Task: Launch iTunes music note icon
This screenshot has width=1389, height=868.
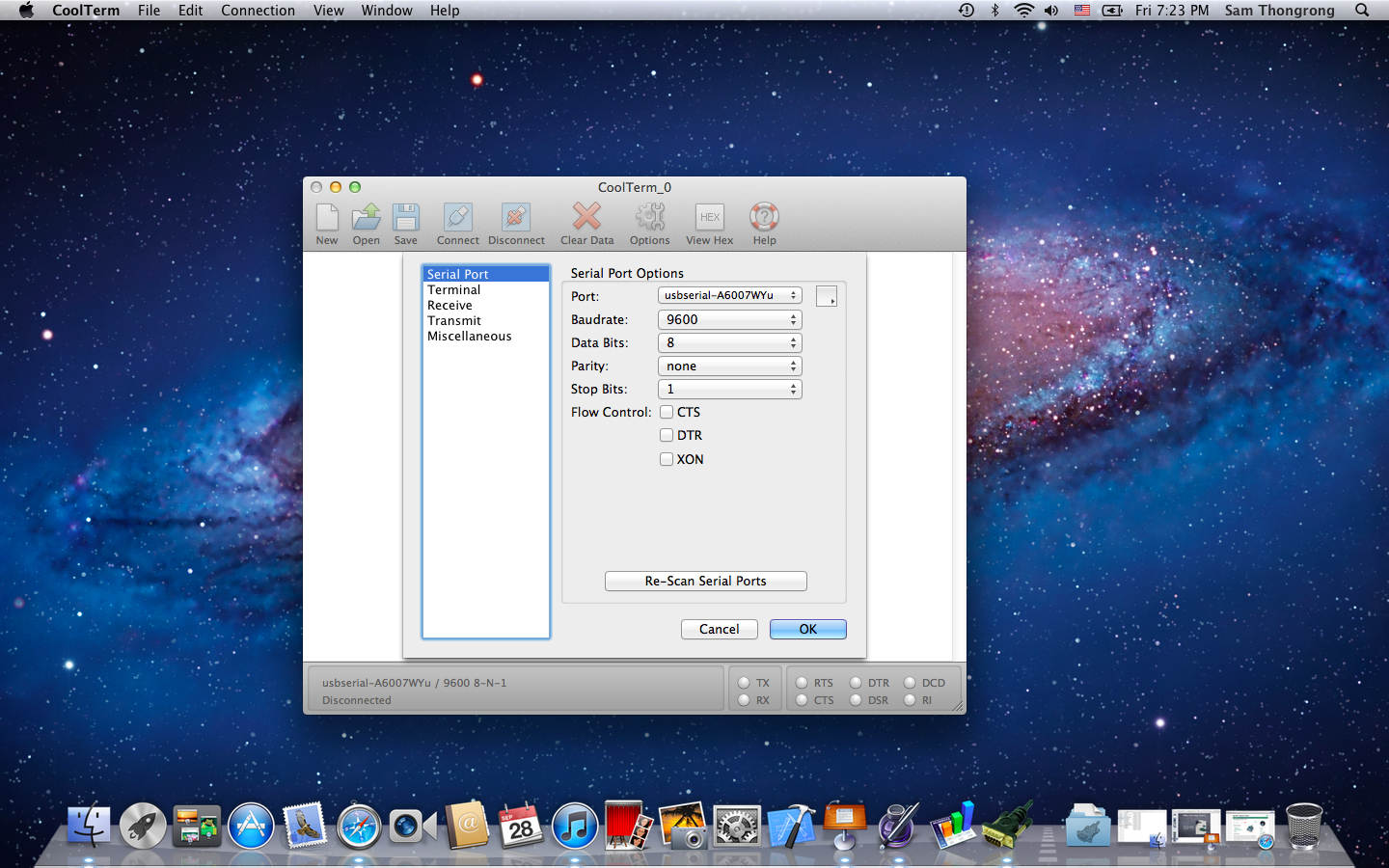Action: (575, 827)
